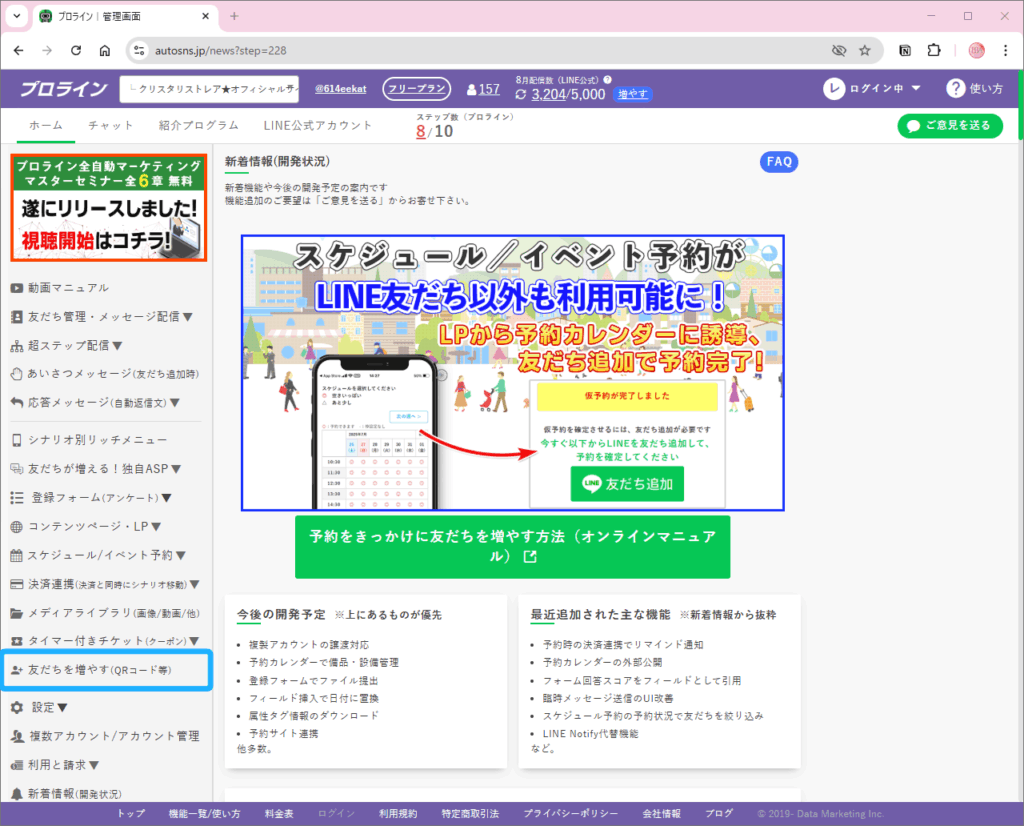Viewport: 1024px width, 826px height.
Task: Click the ご意見を送る button
Action: 950,125
